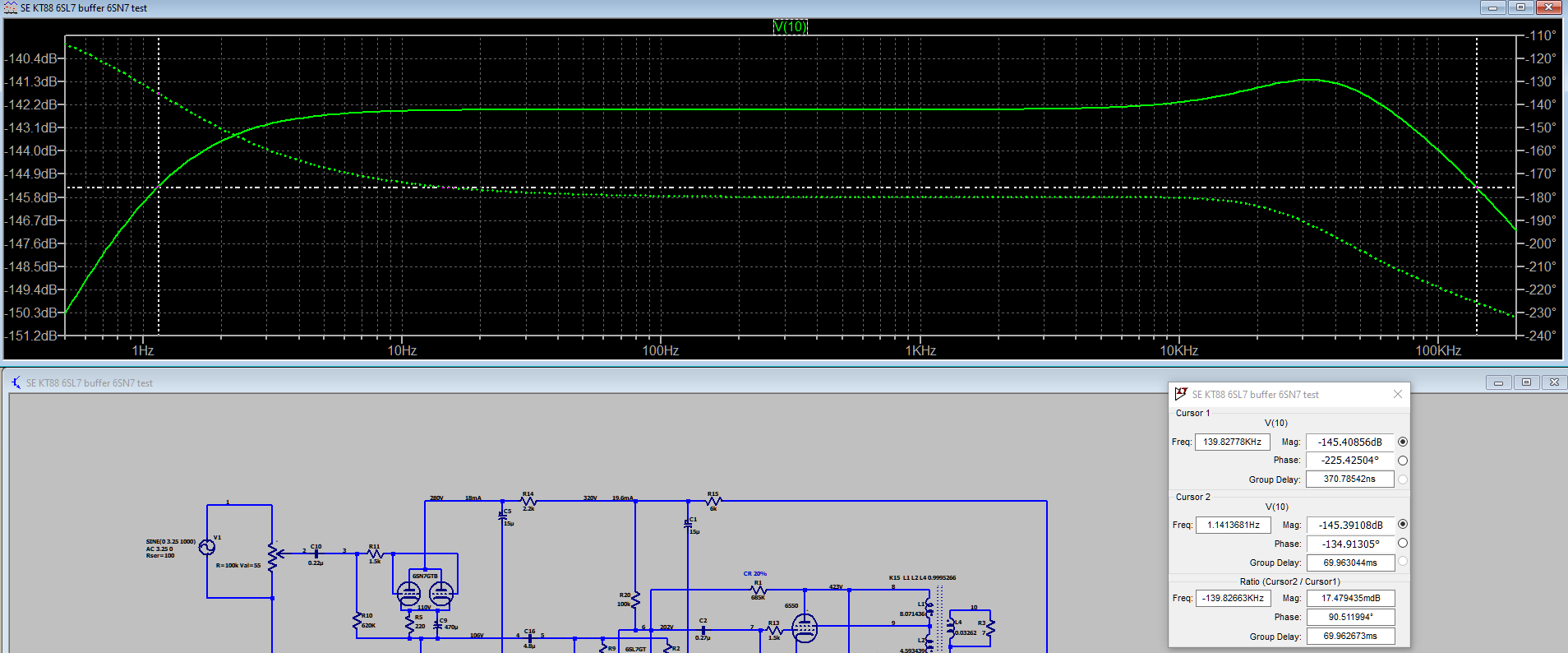Select the 6550 tube symbol

[805, 628]
